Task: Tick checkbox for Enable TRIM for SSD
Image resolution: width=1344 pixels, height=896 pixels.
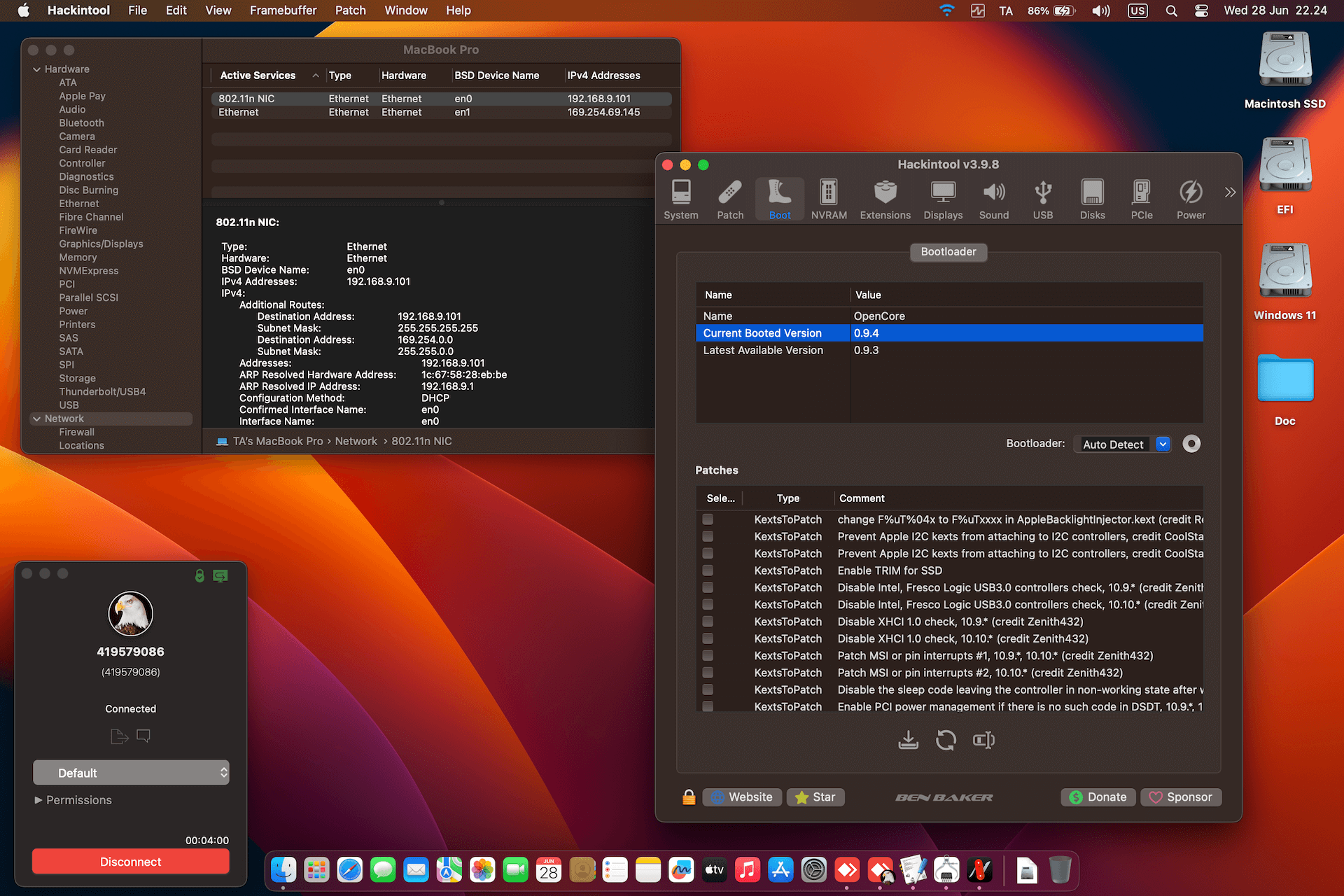Action: coord(708,570)
